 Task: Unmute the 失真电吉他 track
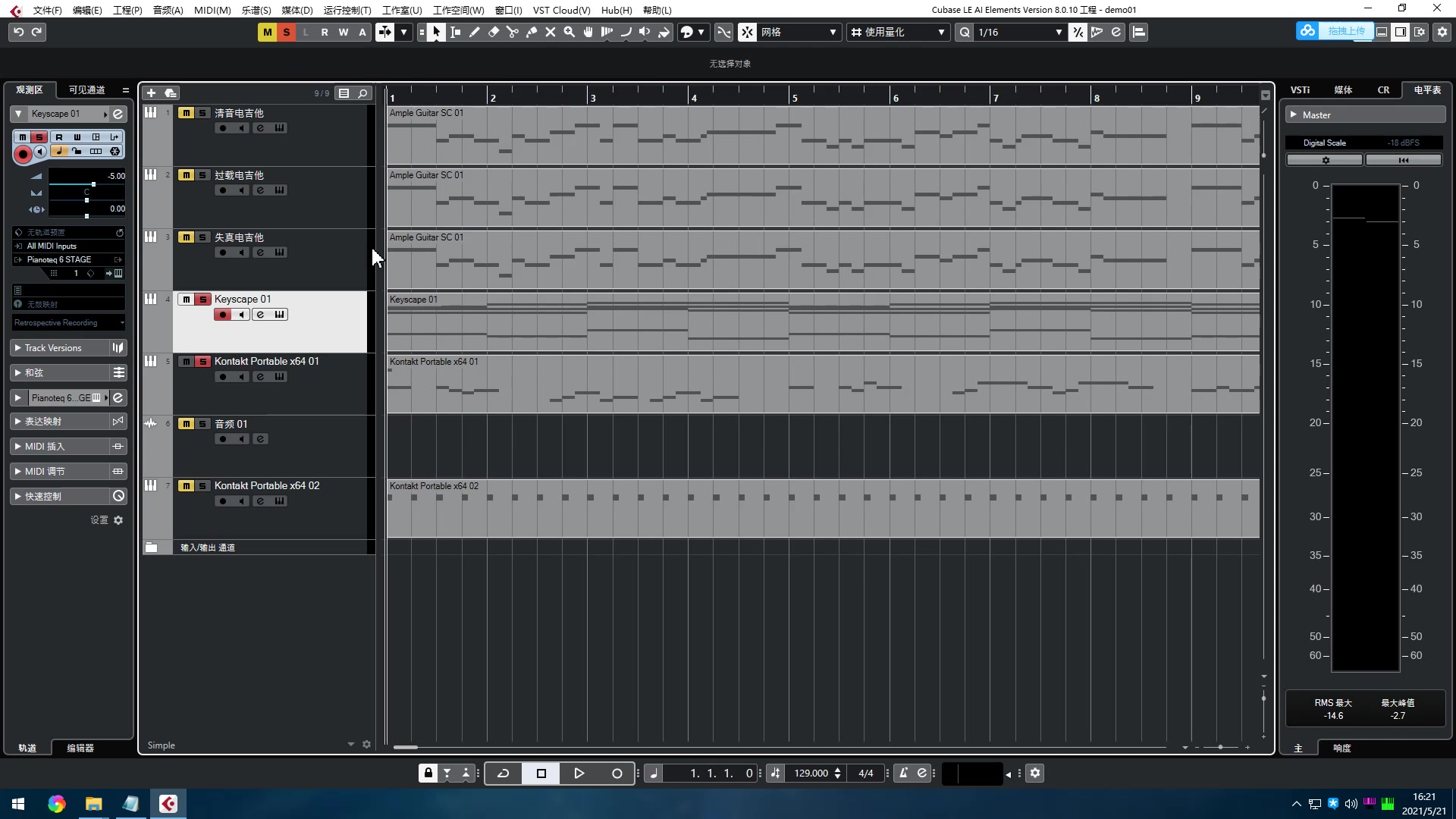click(186, 237)
